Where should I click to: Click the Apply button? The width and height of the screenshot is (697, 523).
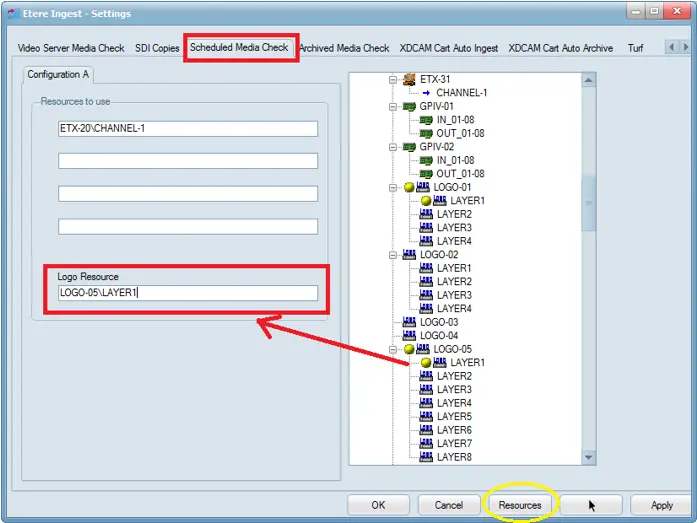click(x=661, y=505)
